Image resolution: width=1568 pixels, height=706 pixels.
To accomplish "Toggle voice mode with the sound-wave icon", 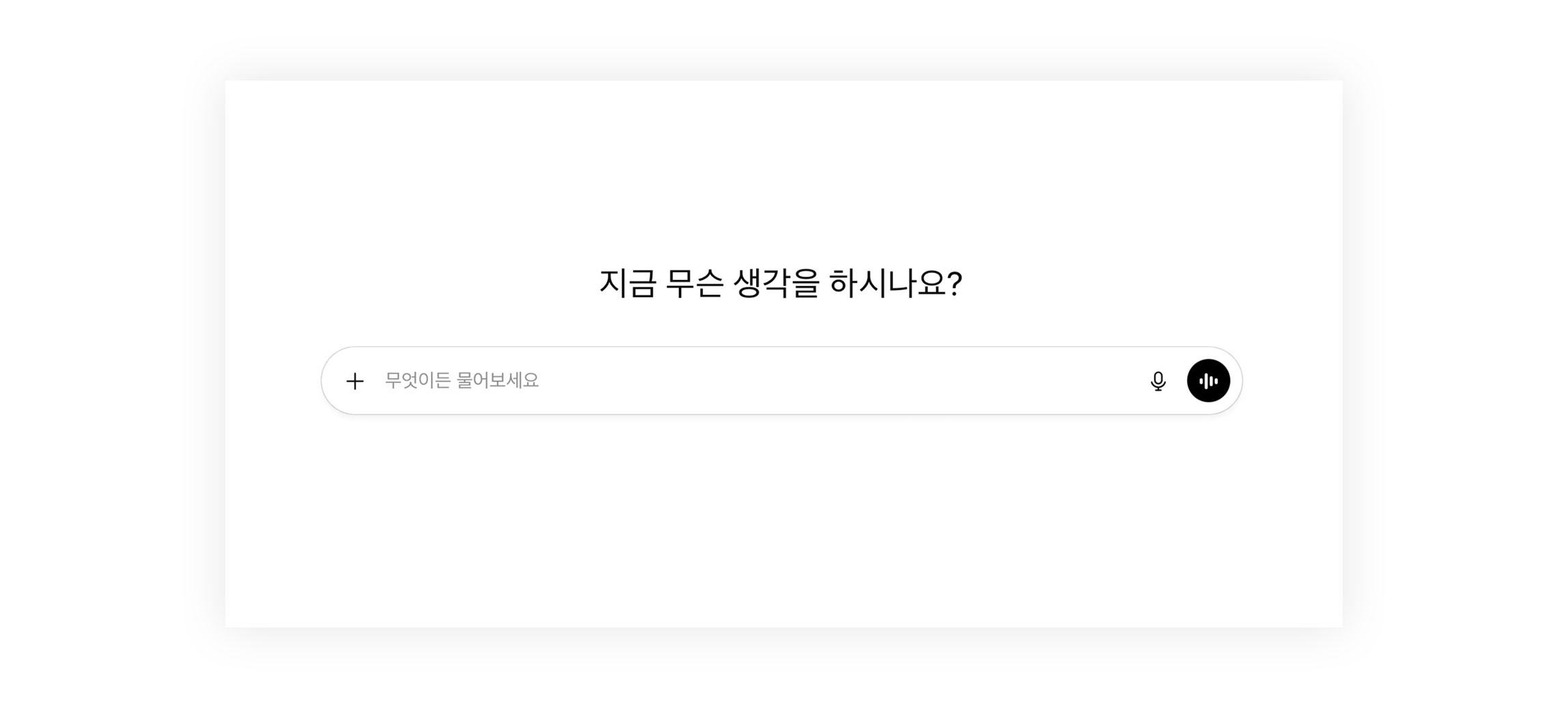I will coord(1208,381).
